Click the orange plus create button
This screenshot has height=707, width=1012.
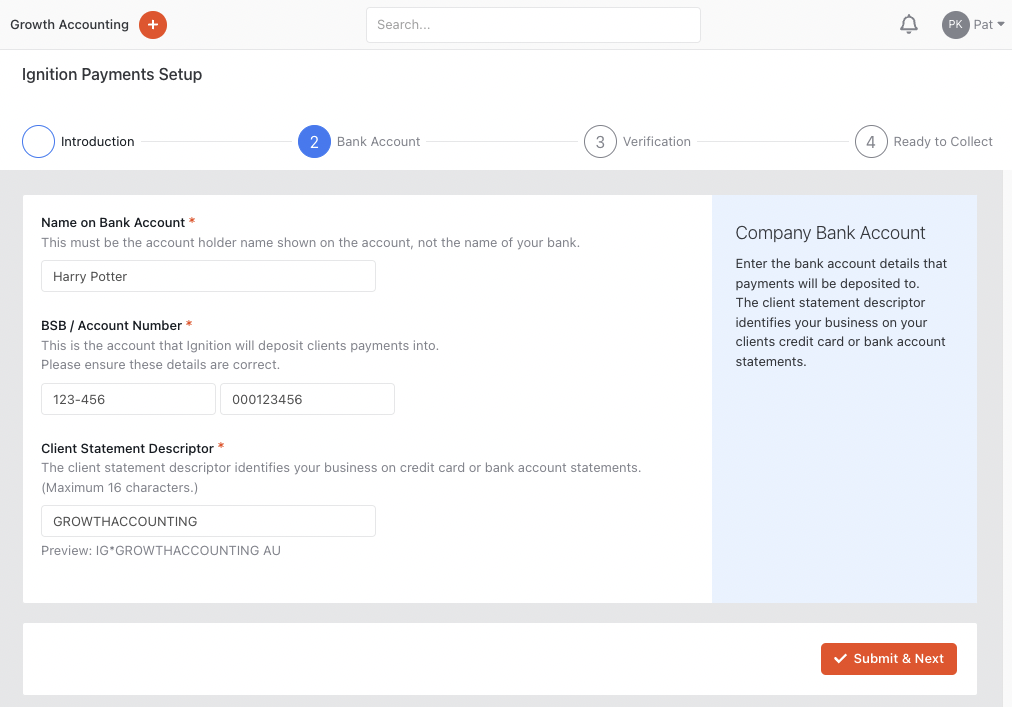click(x=153, y=25)
